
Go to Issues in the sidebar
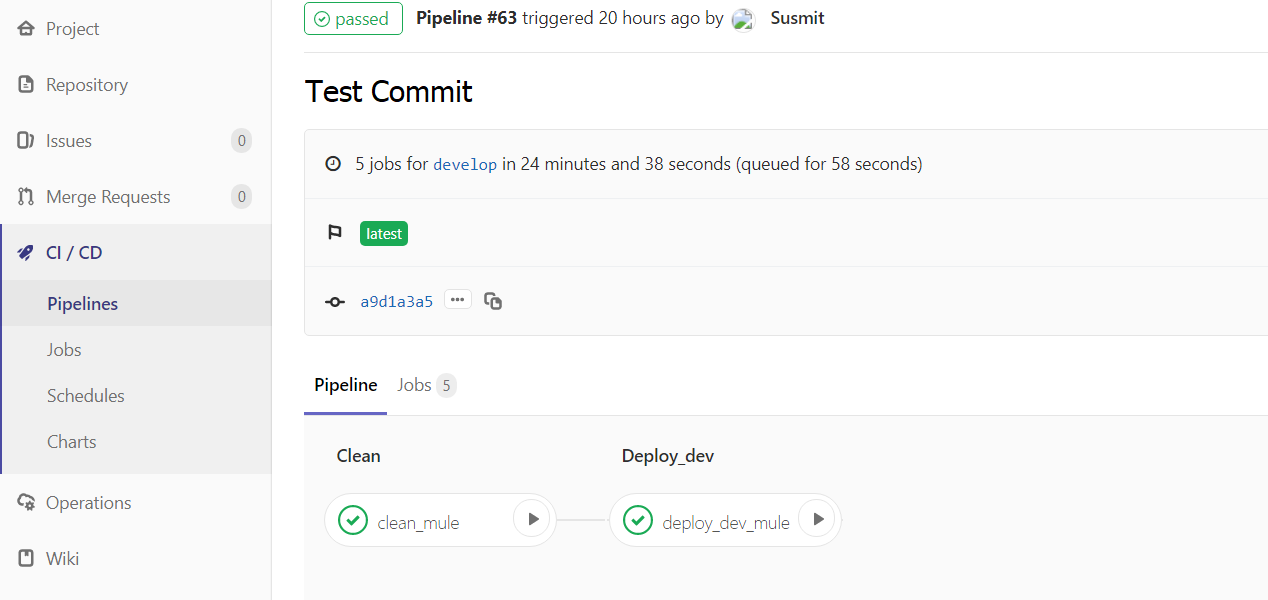pyautogui.click(x=68, y=141)
